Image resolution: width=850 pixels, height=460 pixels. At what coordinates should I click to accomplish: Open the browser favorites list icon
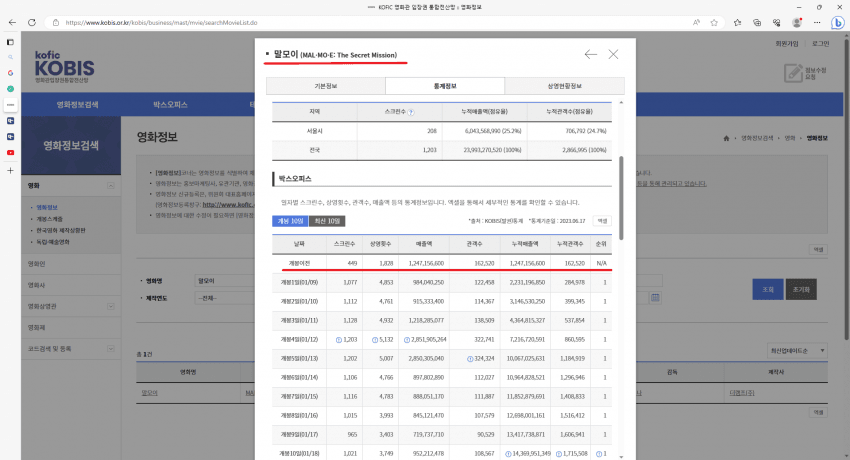click(737, 22)
